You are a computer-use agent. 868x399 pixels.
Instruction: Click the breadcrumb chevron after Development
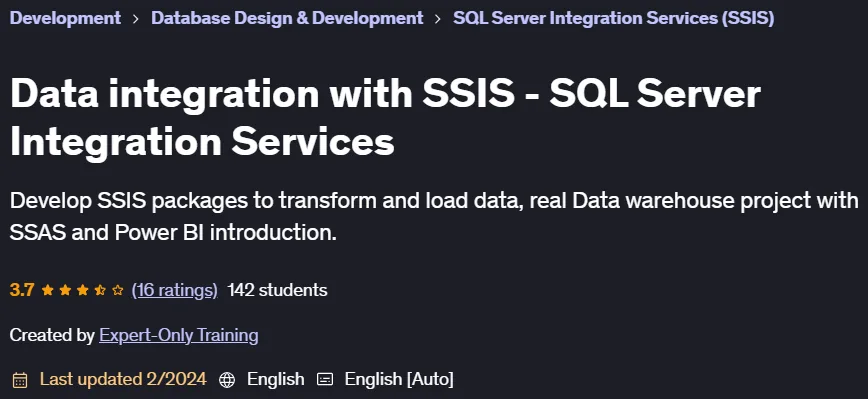(x=136, y=19)
